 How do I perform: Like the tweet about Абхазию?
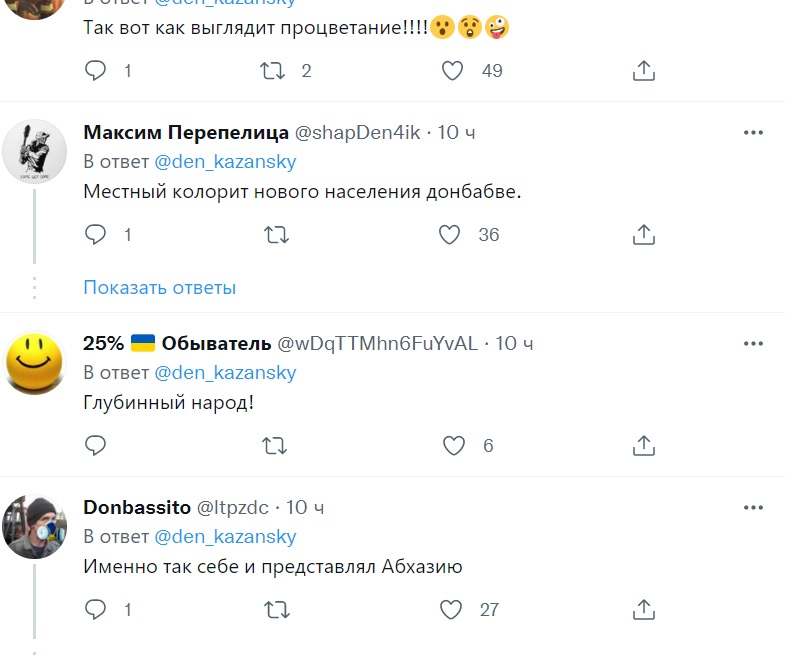pyautogui.click(x=450, y=609)
